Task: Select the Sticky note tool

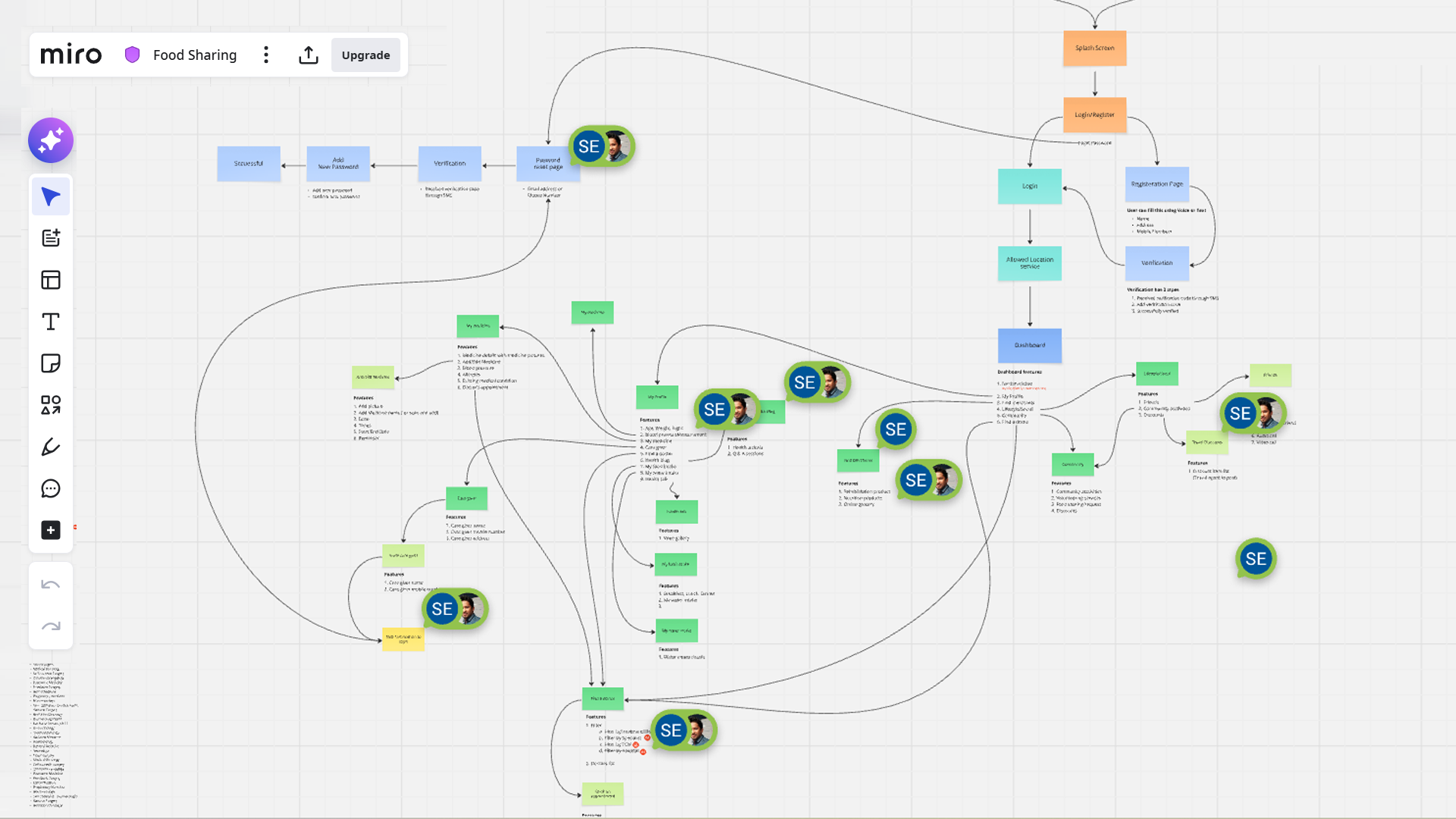Action: point(51,364)
